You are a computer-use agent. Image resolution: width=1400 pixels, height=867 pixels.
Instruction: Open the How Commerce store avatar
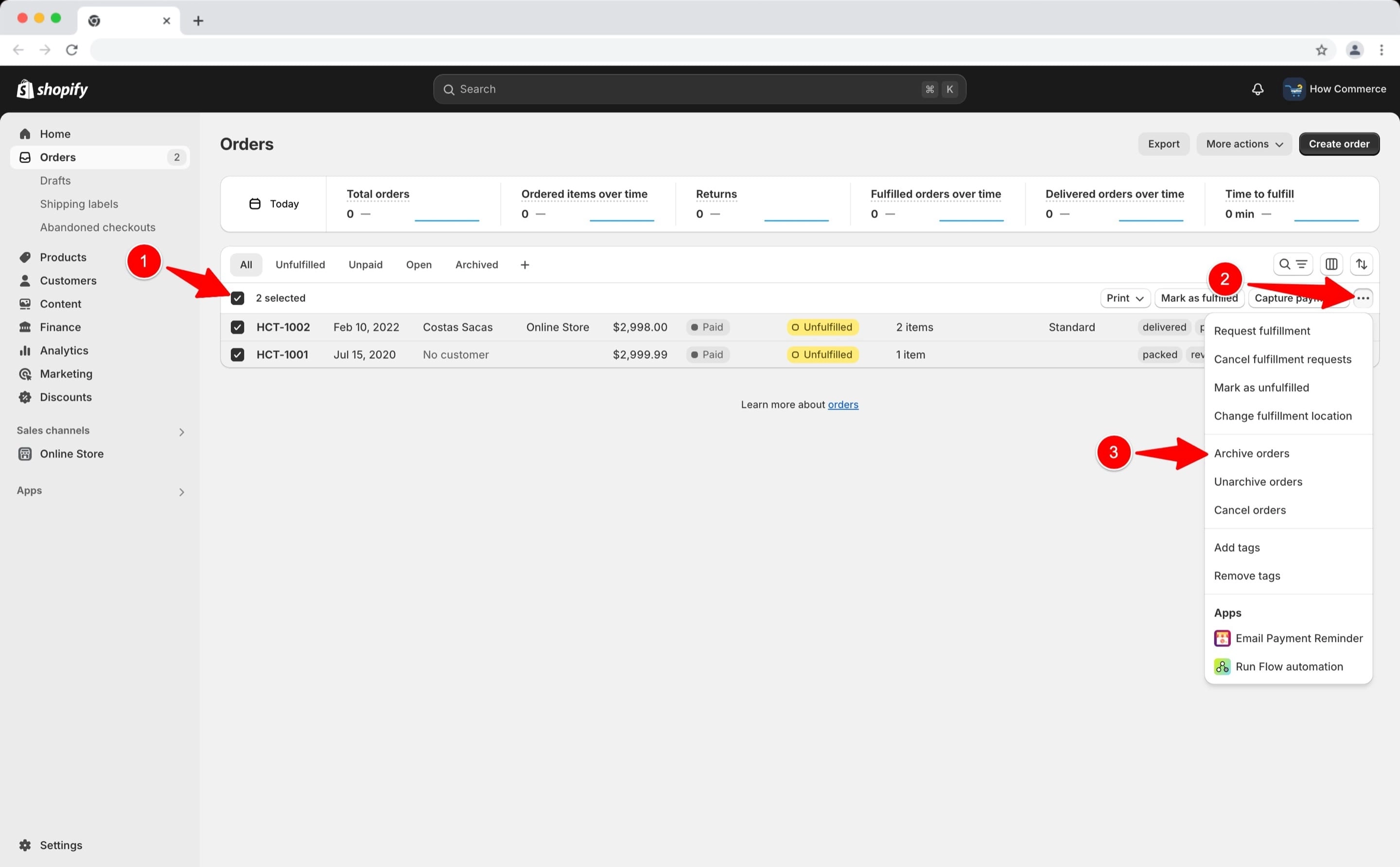[x=1294, y=89]
